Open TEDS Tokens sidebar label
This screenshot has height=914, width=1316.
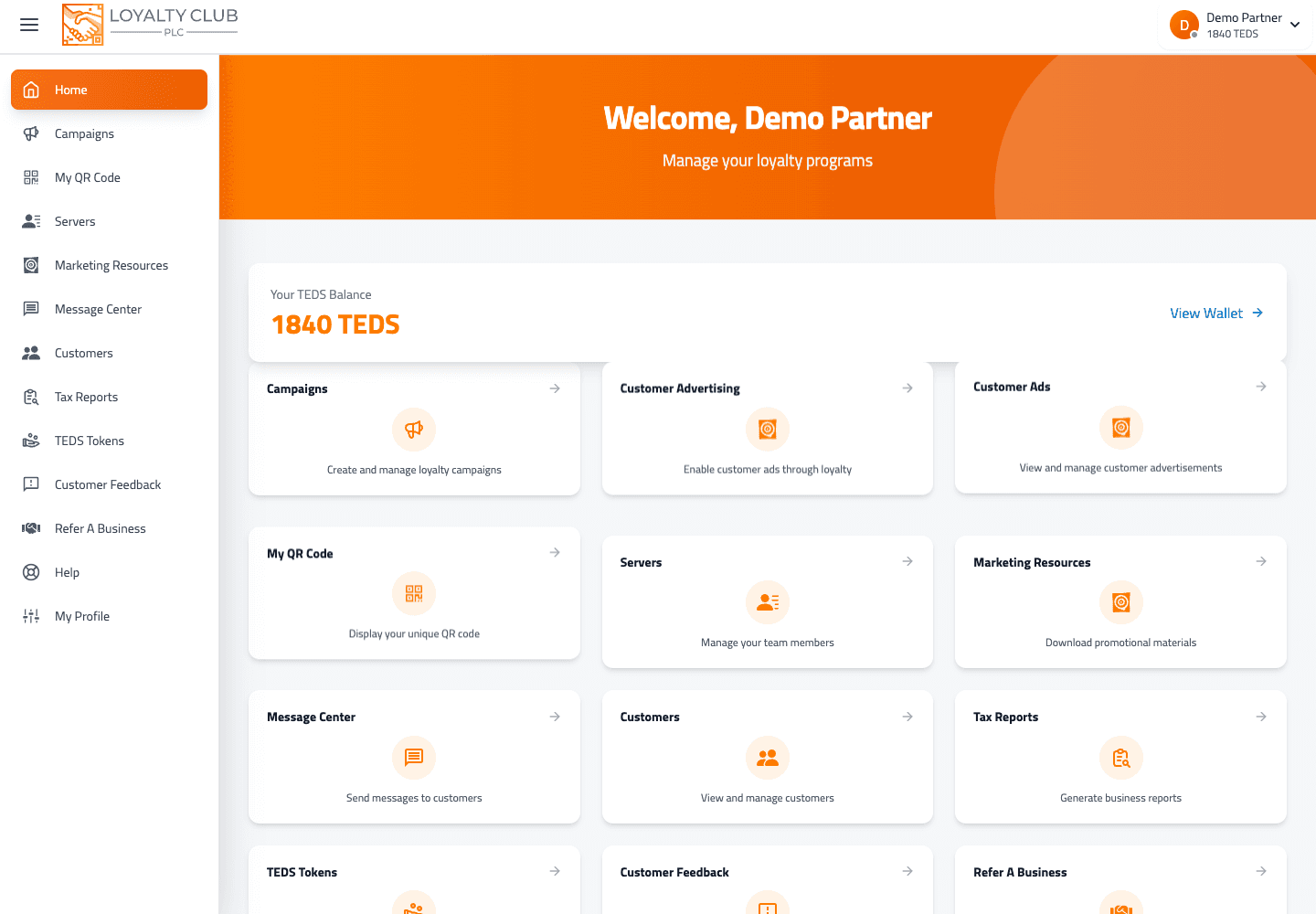(90, 441)
